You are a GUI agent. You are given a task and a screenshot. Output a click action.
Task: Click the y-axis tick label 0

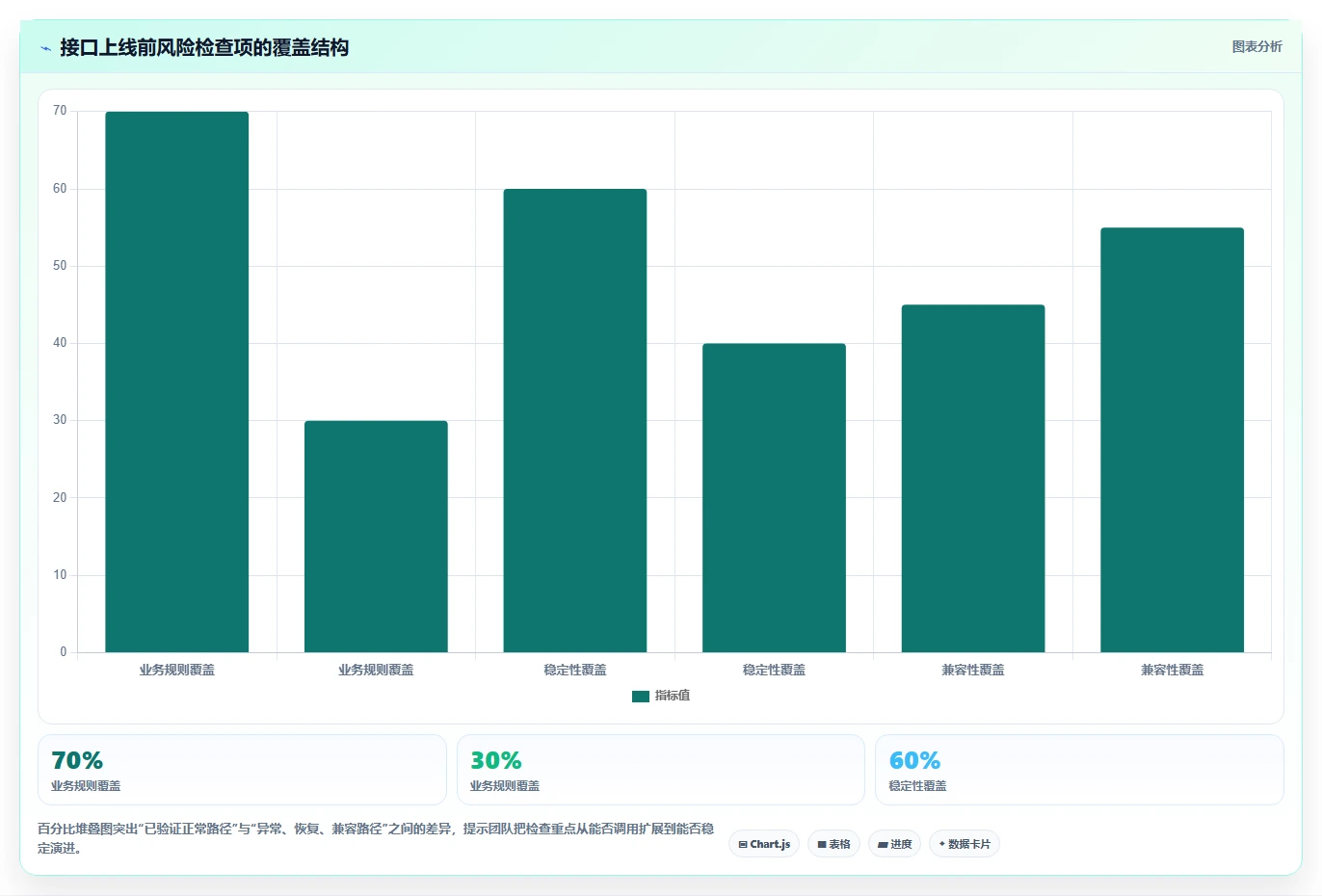[64, 652]
